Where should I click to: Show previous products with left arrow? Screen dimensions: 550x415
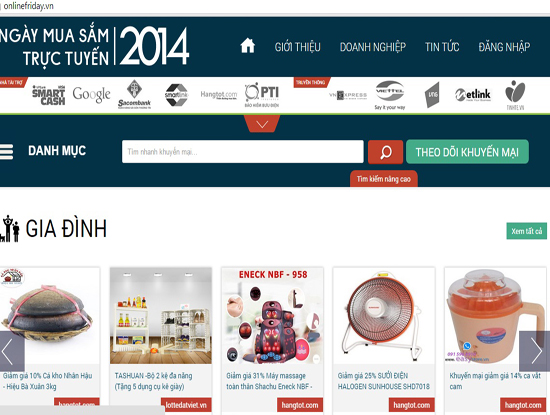(11, 351)
